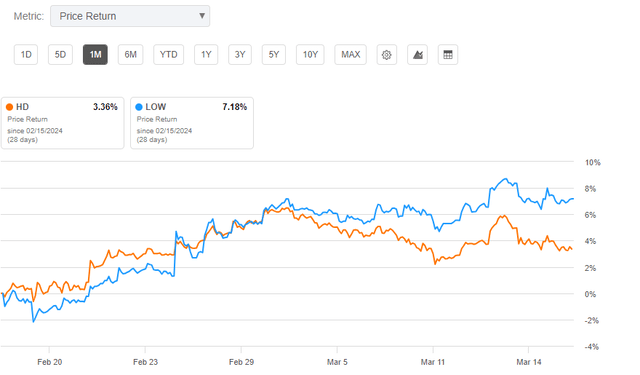The width and height of the screenshot is (640, 375).
Task: Click the Feb 20 date axis label
Action: coord(49,362)
